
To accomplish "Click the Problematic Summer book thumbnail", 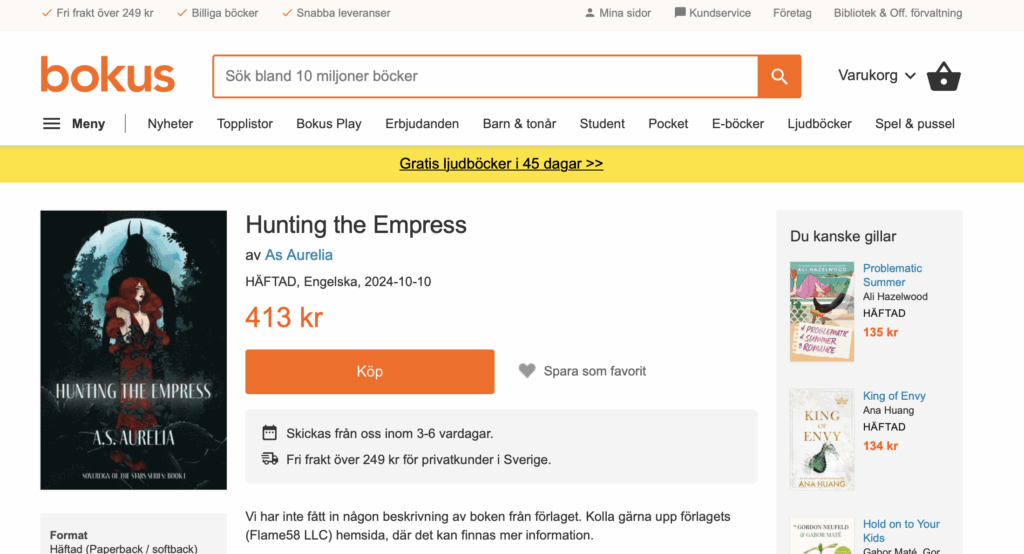I will tap(822, 312).
